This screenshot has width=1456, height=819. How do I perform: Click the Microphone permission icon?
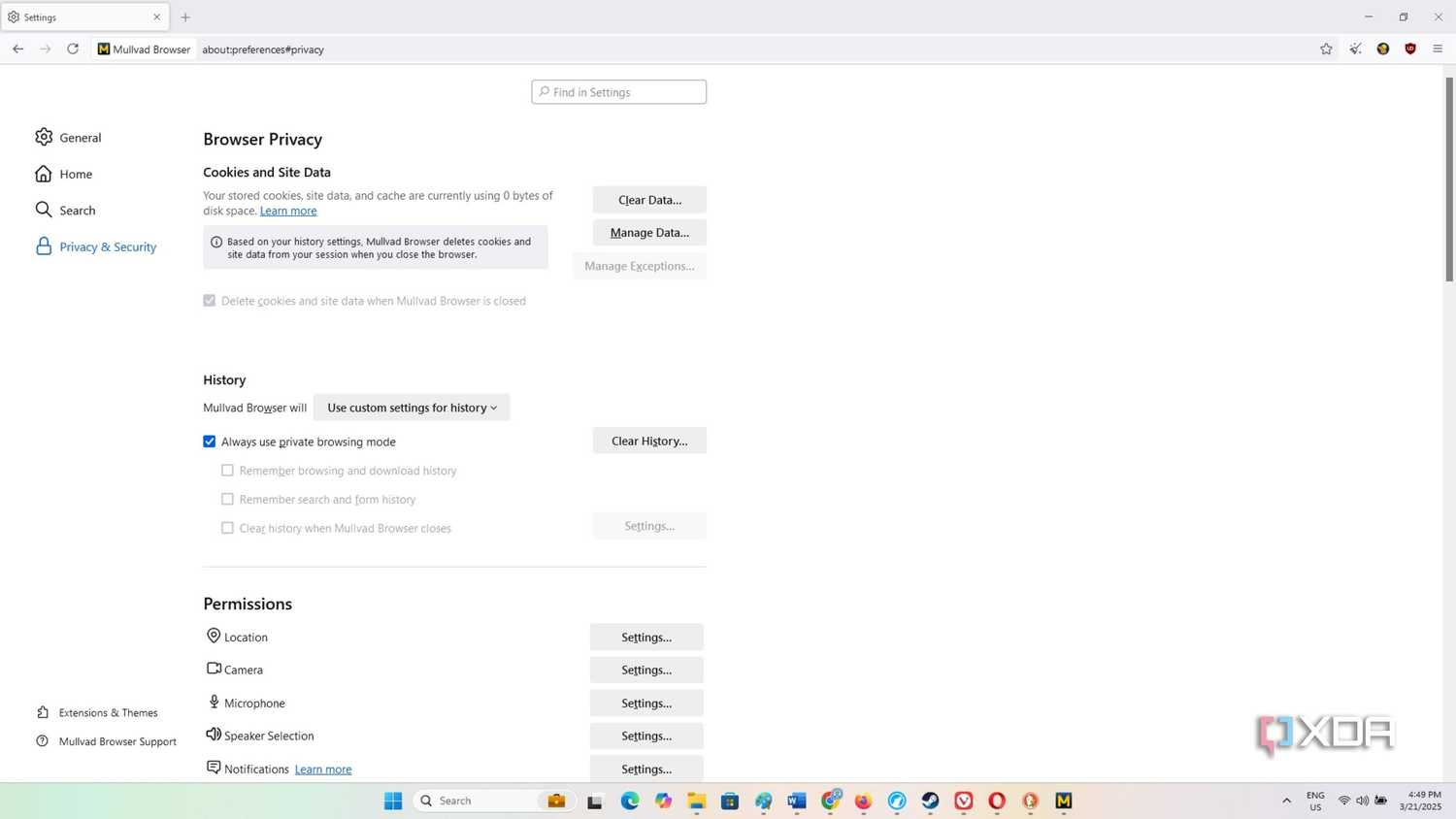(214, 702)
